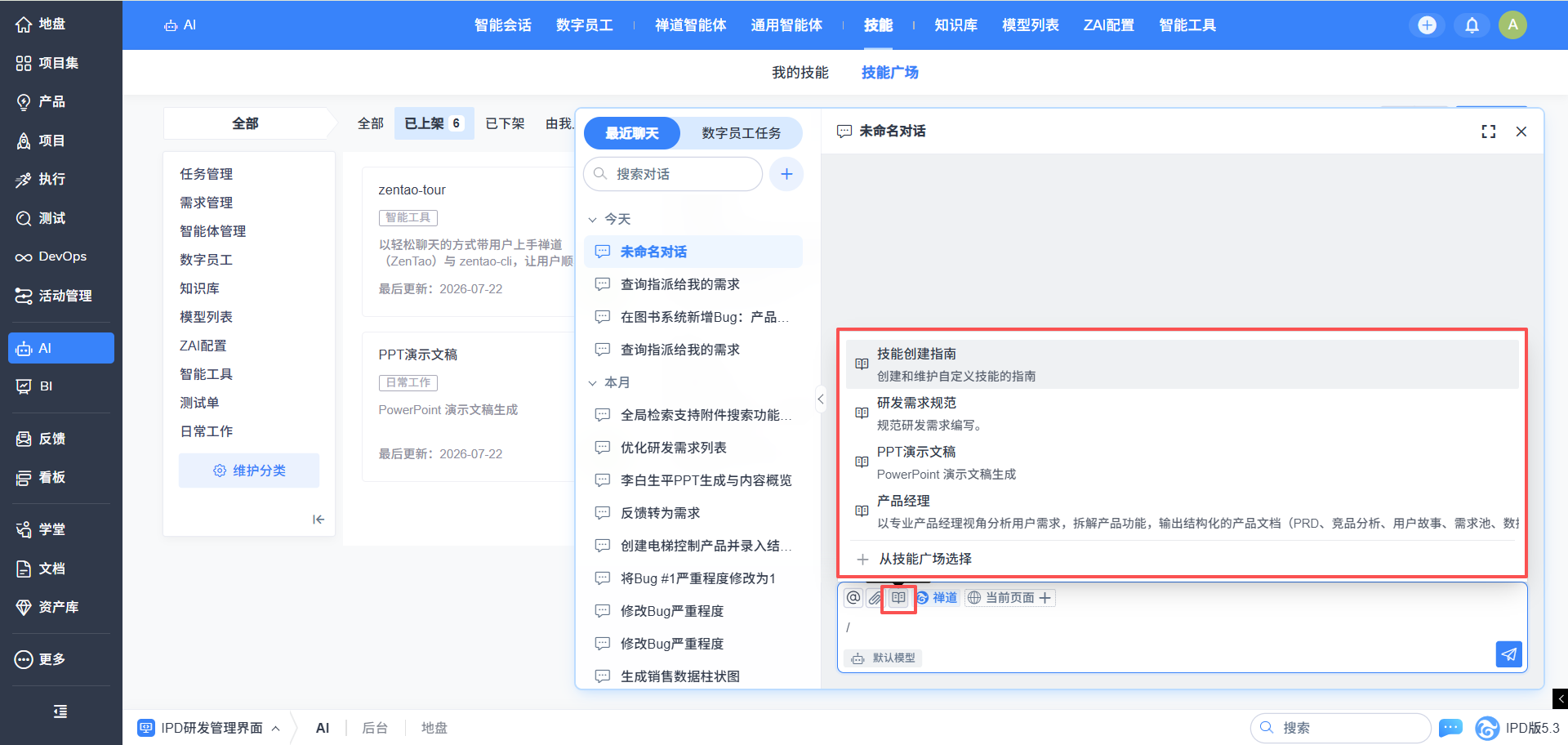Viewport: 1568px width, 745px height.
Task: Select the 最近聊天 tab in chat panel
Action: (x=632, y=133)
